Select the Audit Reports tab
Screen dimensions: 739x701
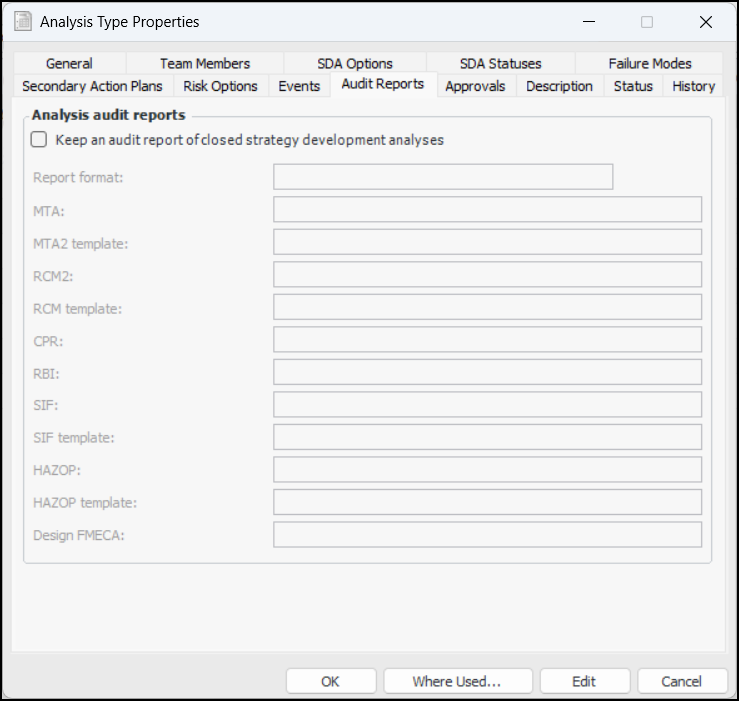(383, 84)
